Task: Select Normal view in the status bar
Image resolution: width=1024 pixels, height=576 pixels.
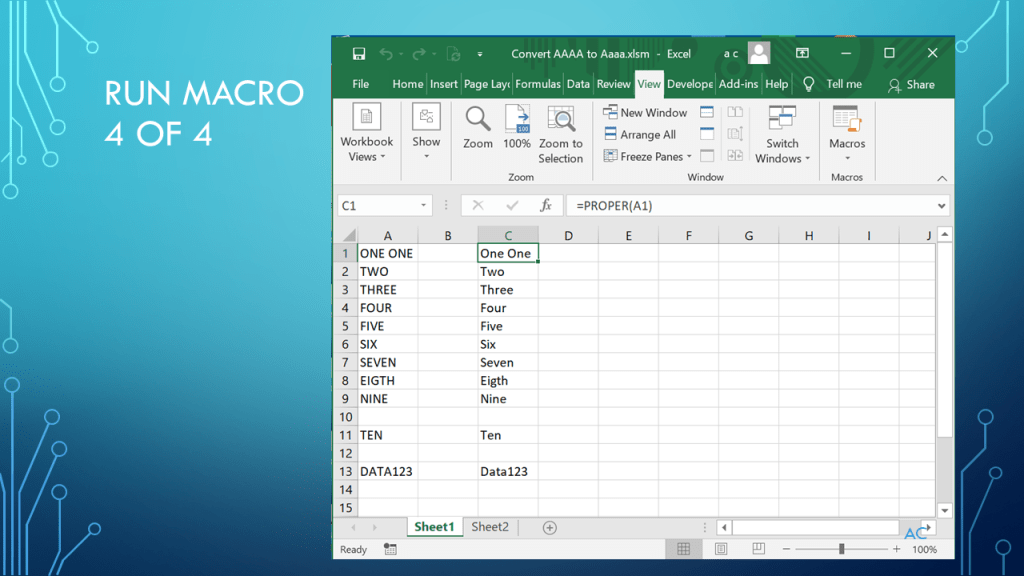Action: pyautogui.click(x=684, y=549)
